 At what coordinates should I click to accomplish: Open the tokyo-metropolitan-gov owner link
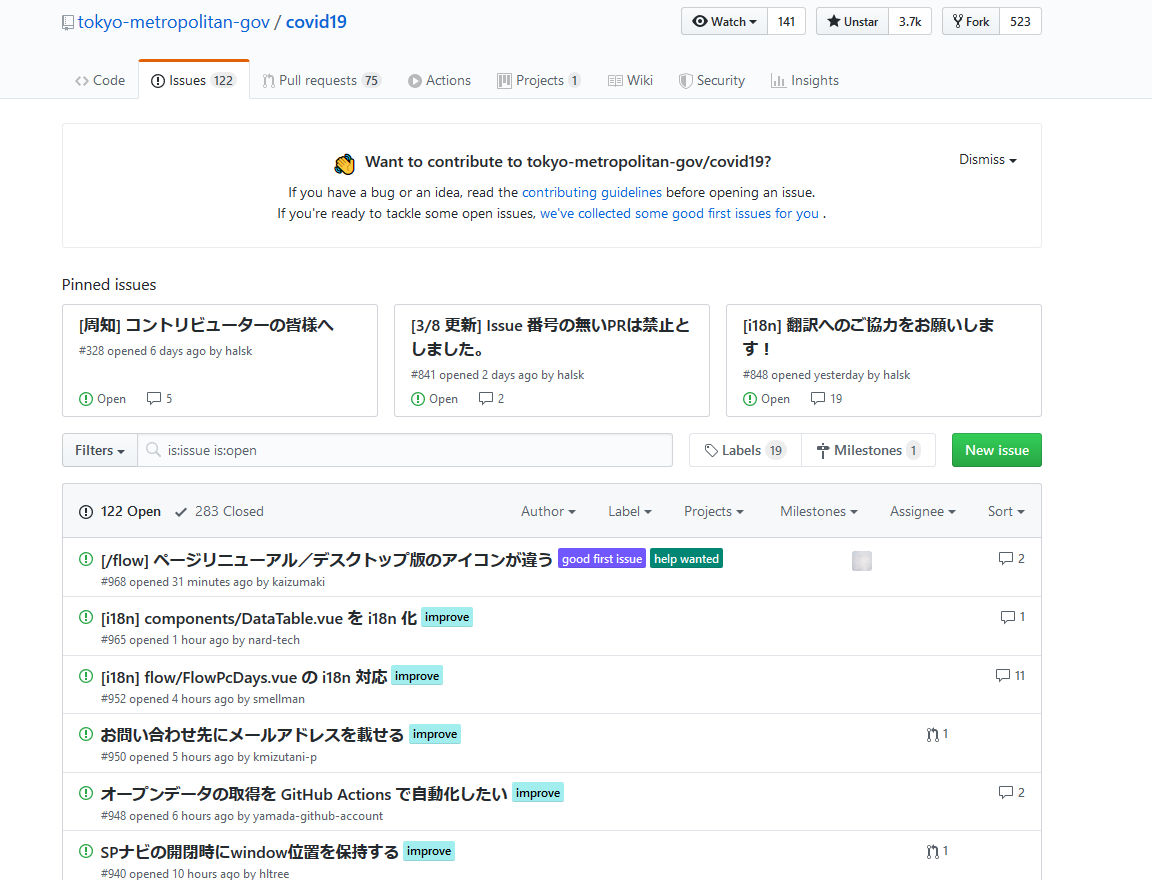[173, 22]
